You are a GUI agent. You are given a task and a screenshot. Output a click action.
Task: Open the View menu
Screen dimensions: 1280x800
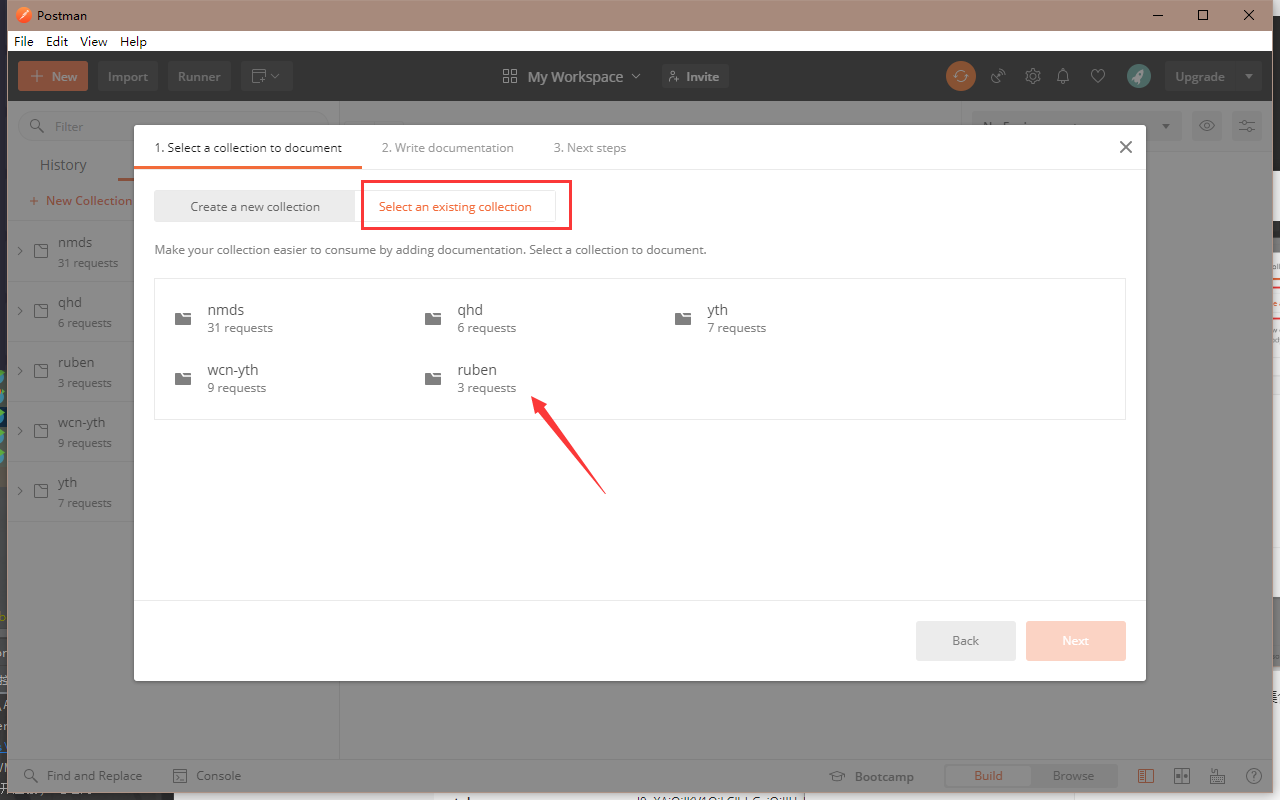pos(94,41)
